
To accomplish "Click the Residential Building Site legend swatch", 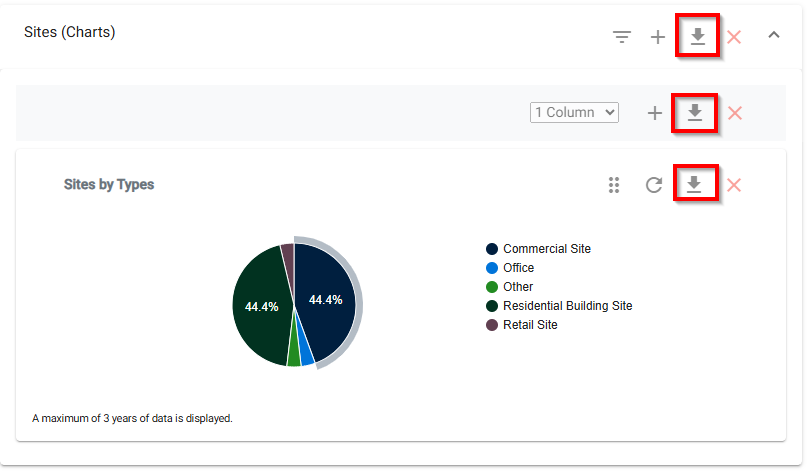I will 492,306.
